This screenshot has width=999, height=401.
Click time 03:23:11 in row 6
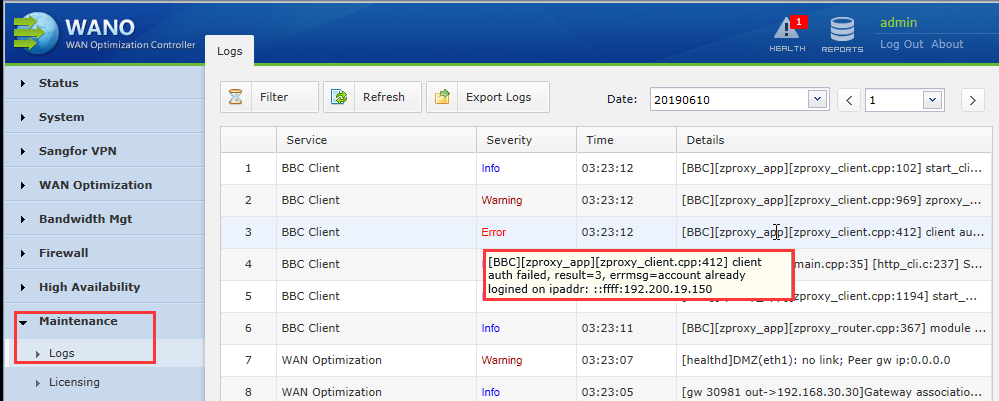[x=607, y=328]
